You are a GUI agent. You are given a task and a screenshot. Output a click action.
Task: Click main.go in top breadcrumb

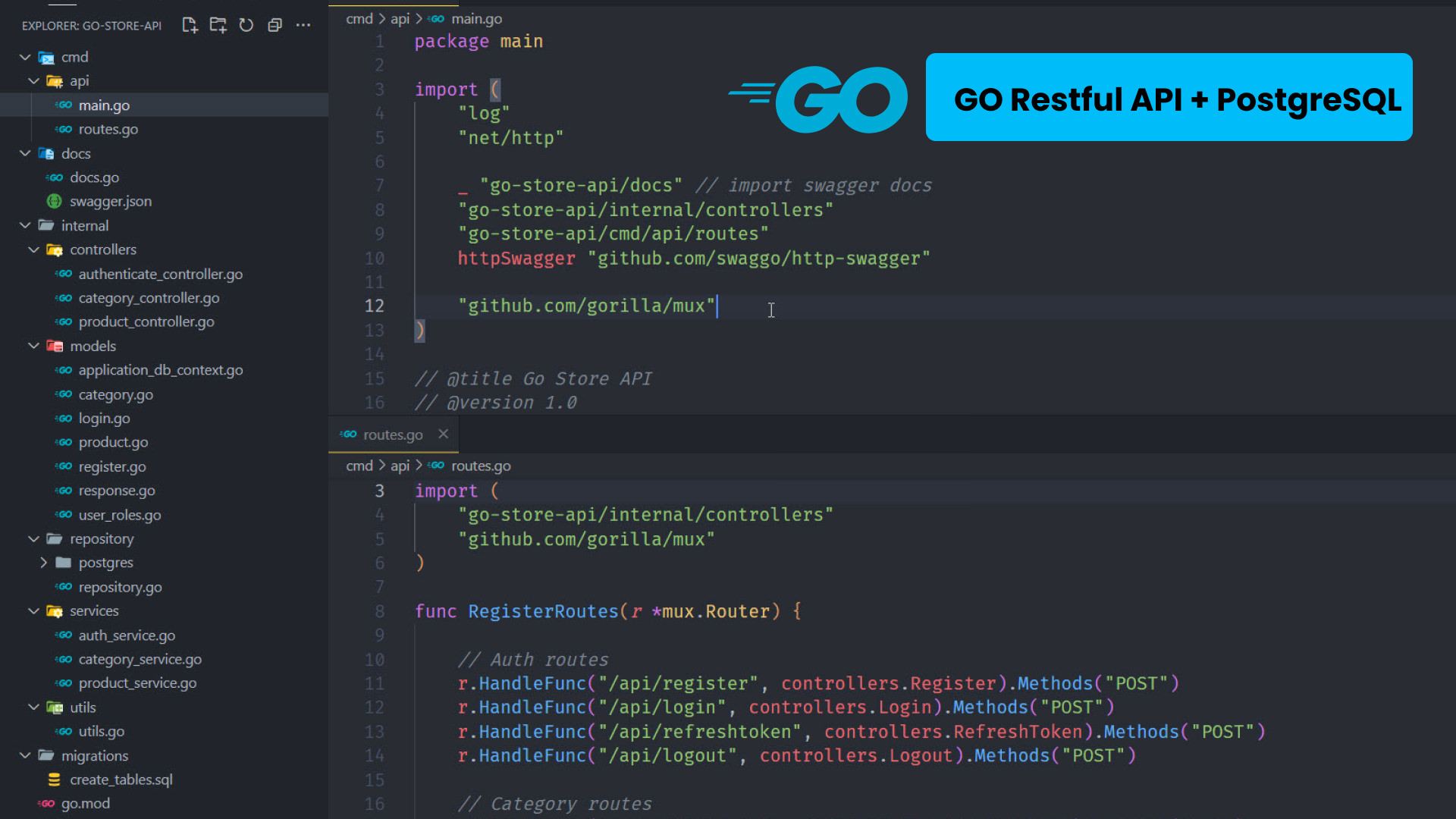click(476, 19)
